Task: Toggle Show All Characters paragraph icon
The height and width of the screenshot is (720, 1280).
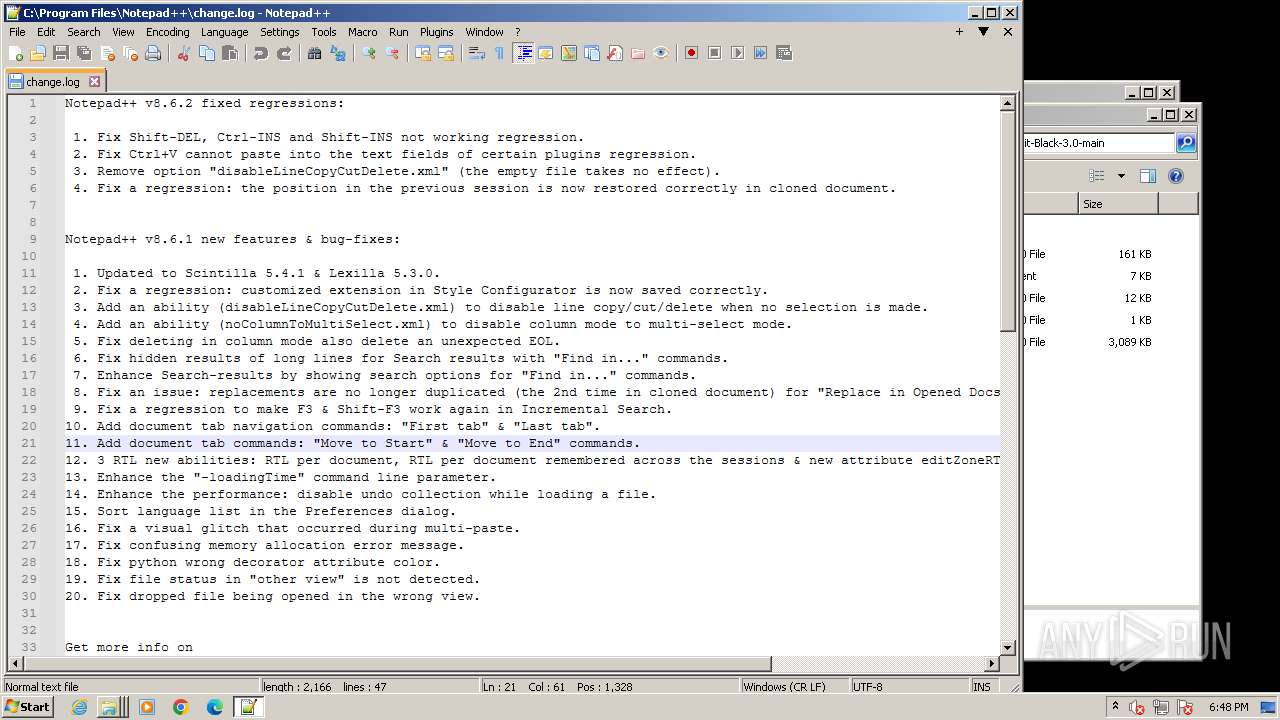Action: click(499, 53)
